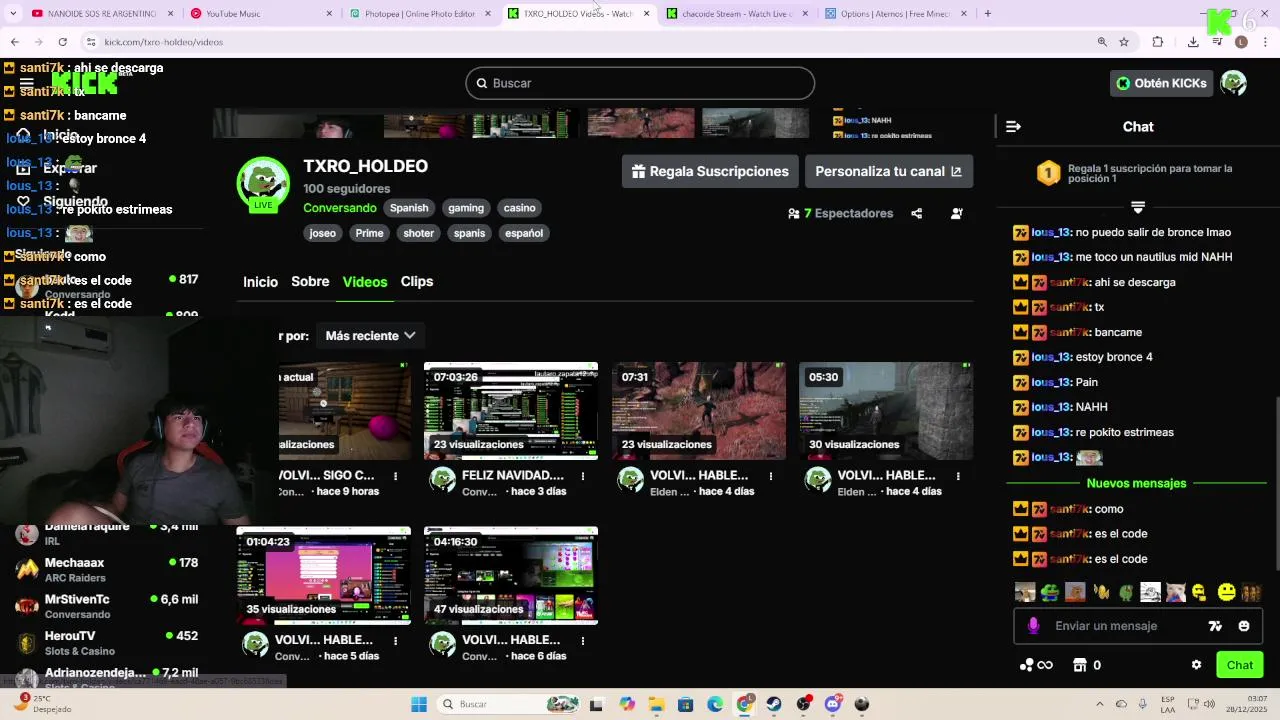Viewport: 1280px width, 720px height.
Task: Switch to chacoide Stream browser tab
Action: coord(738,14)
